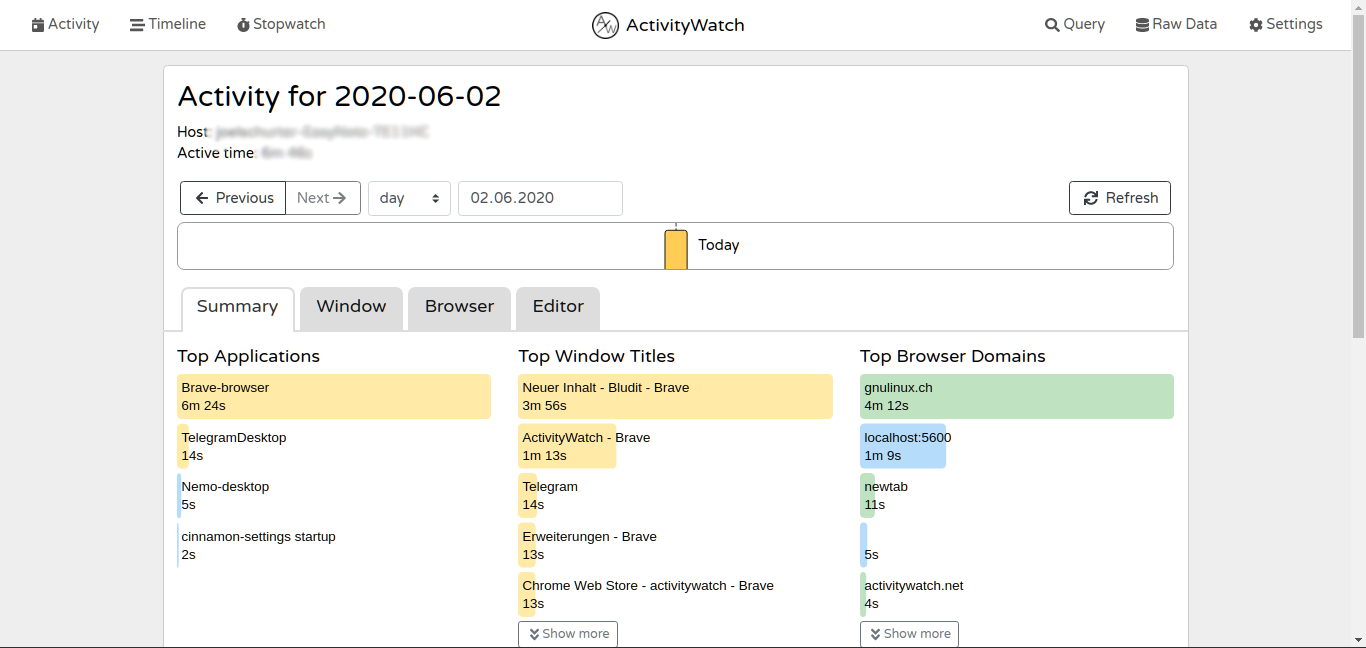Click the Erweiterungen - Brave title entry
Screen dimensions: 1366x648
click(589, 545)
